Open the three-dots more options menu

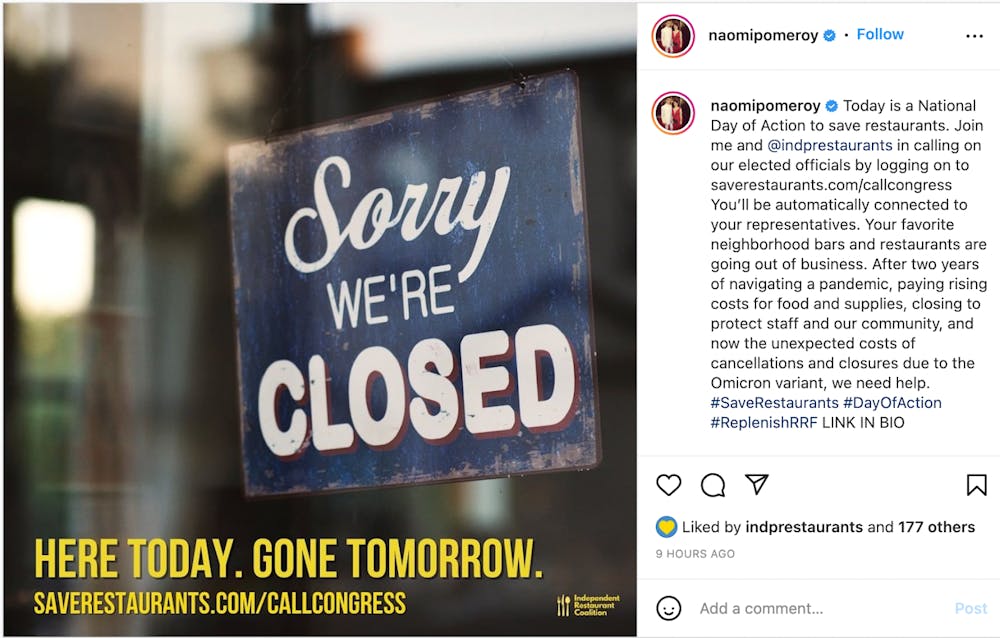(974, 36)
